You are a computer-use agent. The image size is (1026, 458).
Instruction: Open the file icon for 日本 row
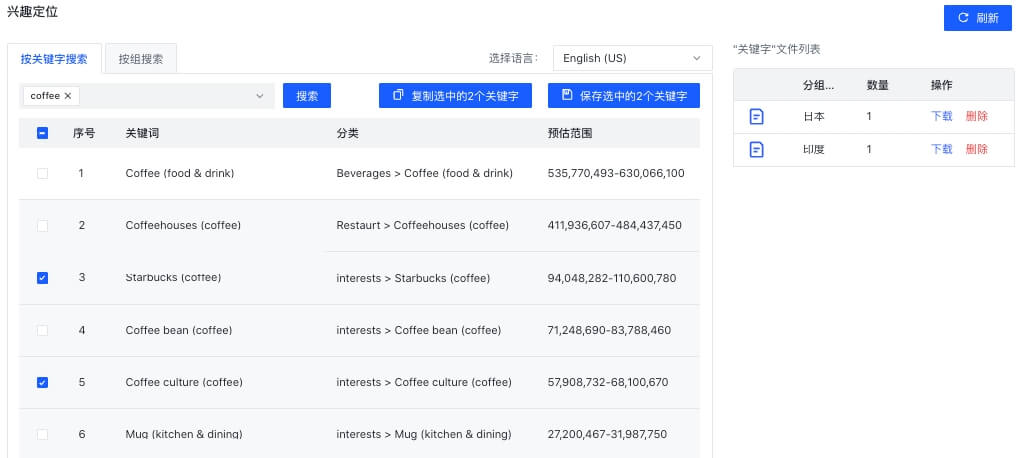[756, 117]
